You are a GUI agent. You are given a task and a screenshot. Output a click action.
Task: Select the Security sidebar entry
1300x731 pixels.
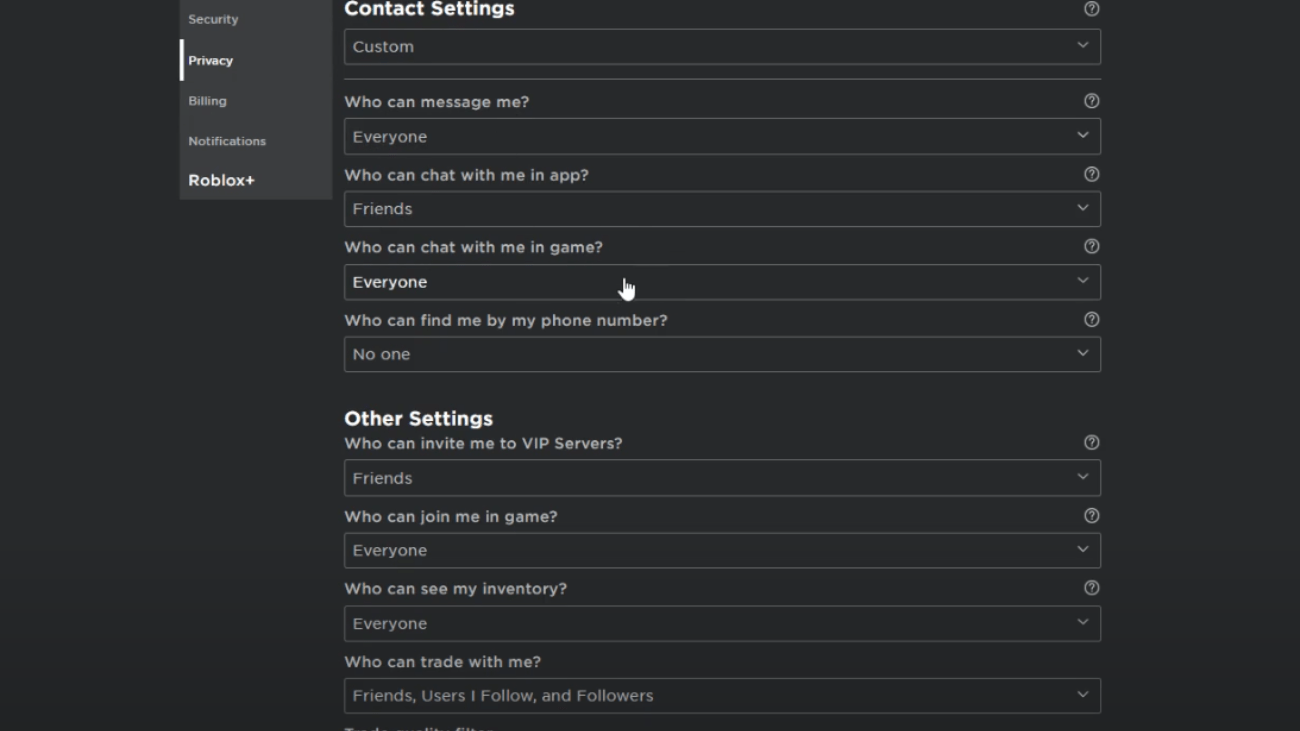(213, 19)
